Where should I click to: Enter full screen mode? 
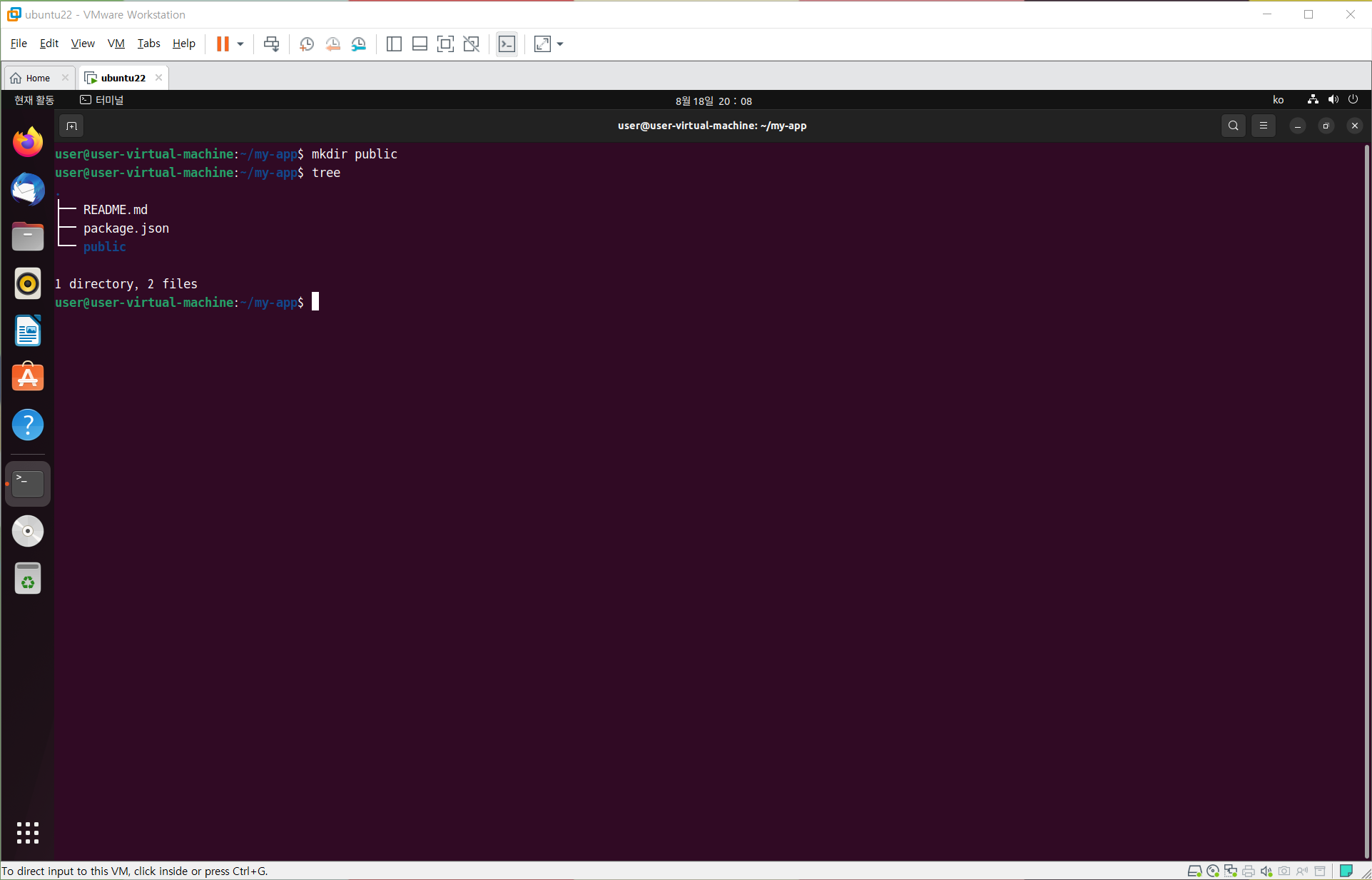point(445,44)
